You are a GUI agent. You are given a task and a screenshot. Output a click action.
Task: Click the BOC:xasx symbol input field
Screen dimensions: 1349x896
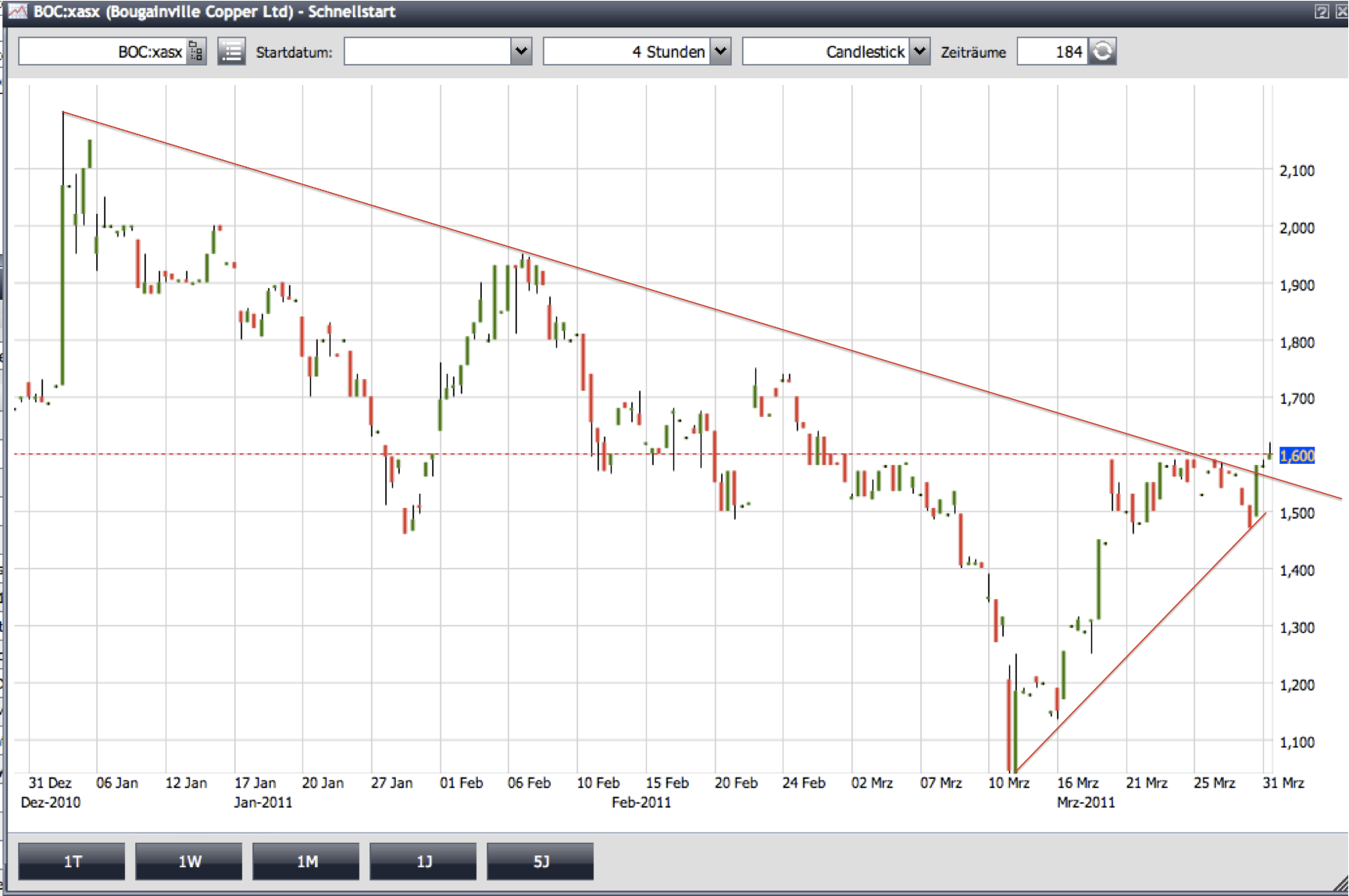click(102, 52)
